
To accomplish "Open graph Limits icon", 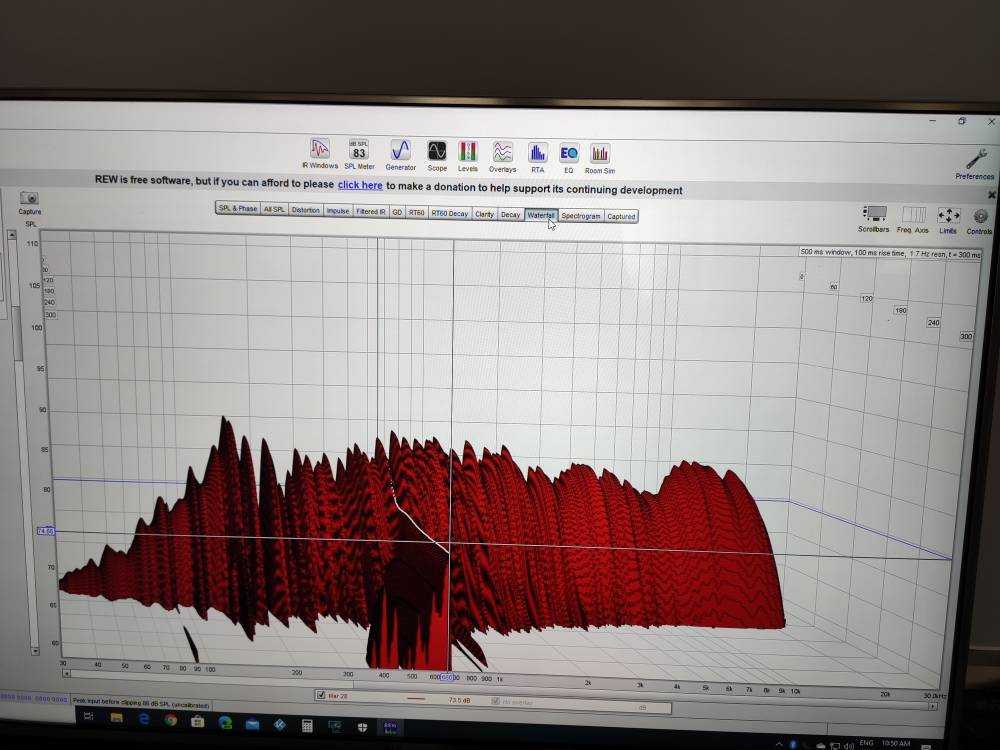I will 948,220.
